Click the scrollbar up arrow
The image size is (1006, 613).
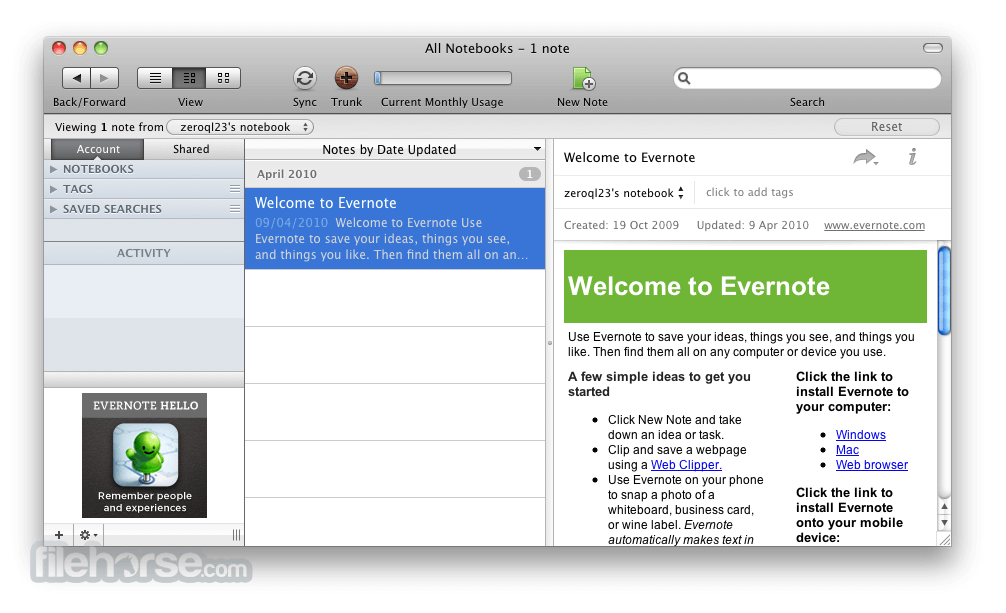tap(944, 506)
